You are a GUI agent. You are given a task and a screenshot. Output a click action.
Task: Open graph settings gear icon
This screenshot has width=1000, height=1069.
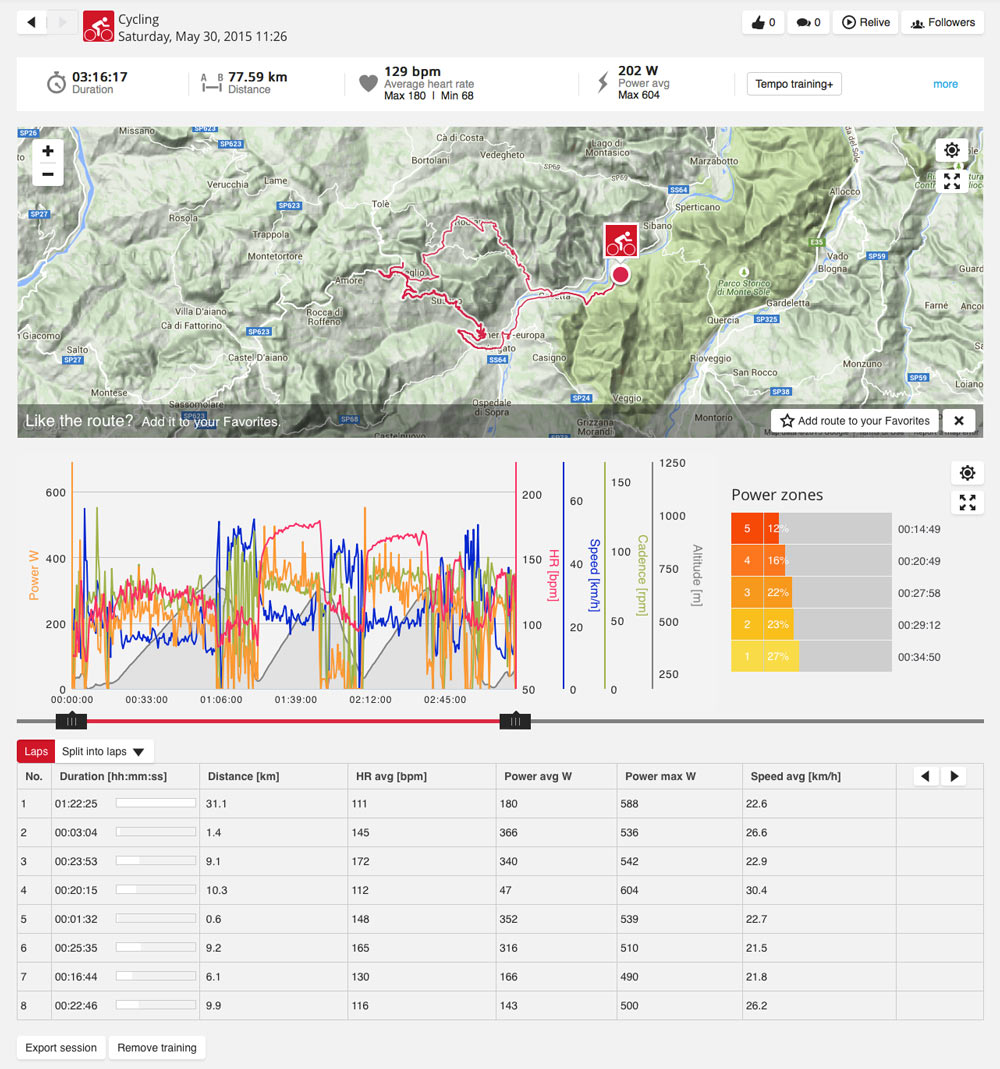(x=967, y=472)
